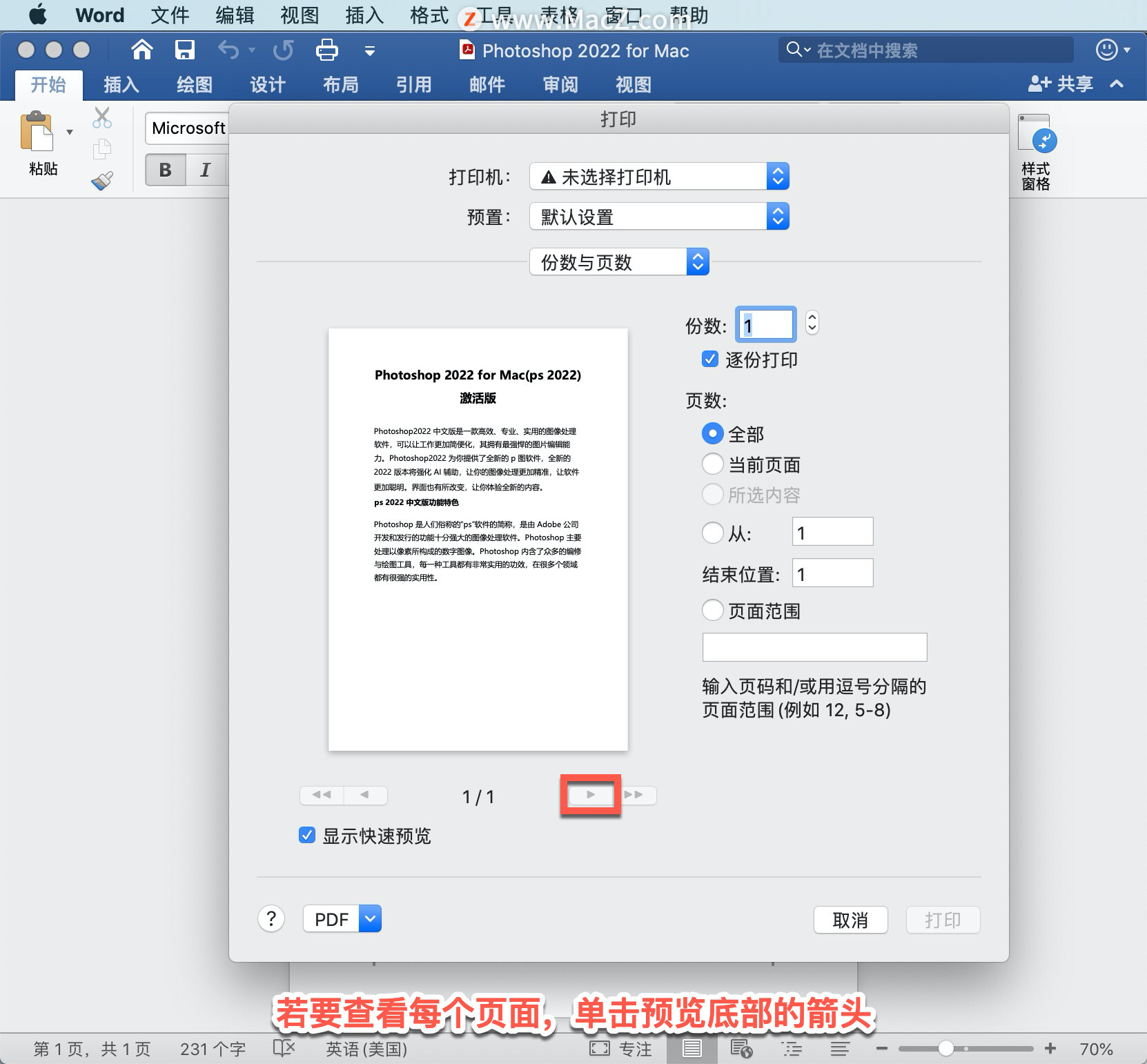Open the Apple menu
1147x1064 pixels.
pyautogui.click(x=39, y=14)
